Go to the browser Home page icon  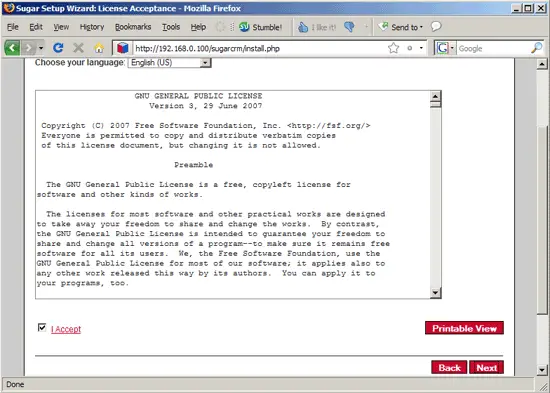[99, 48]
